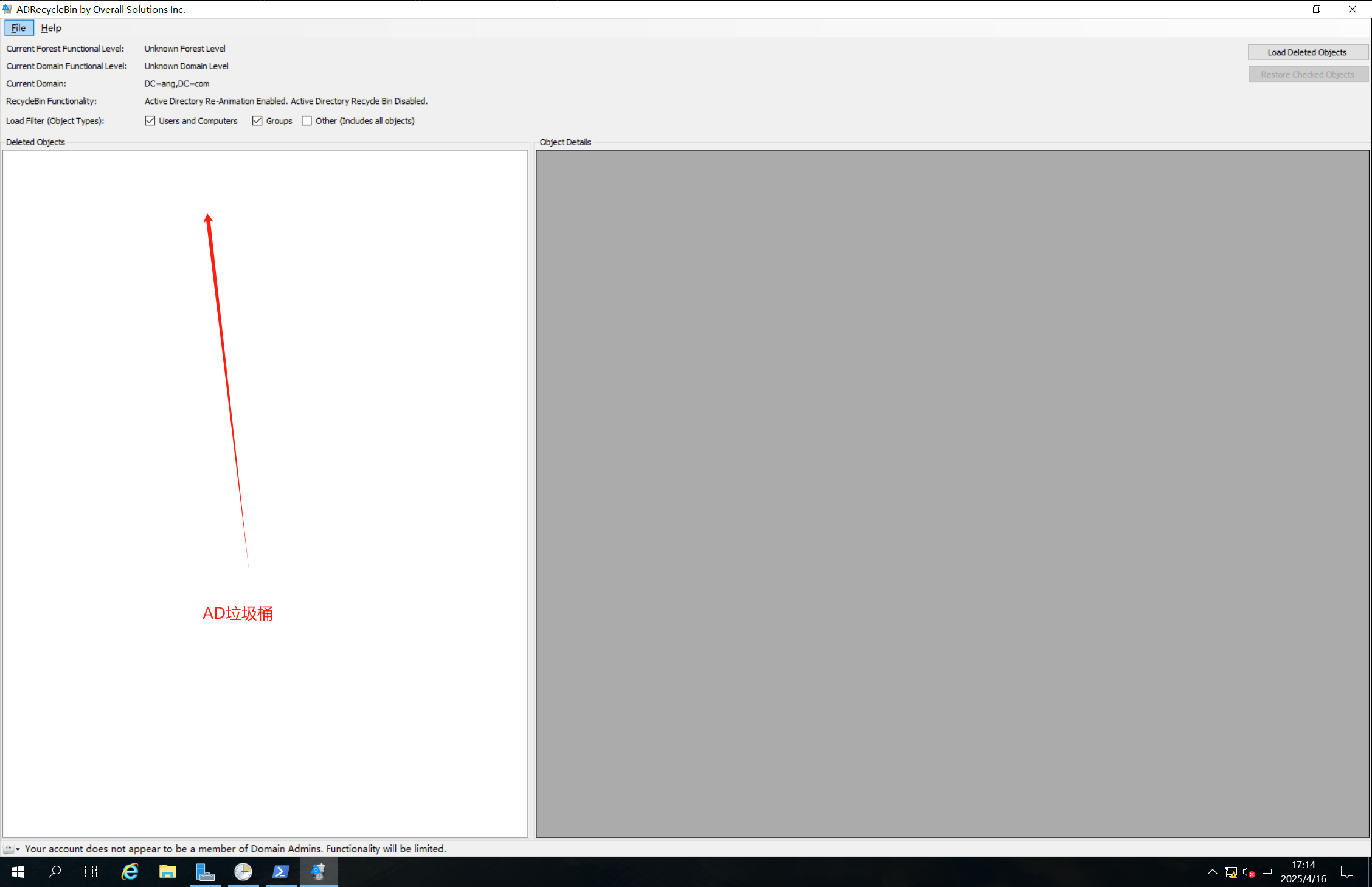Open status bar account icon dropdown
This screenshot has width=1372, height=887.
12,849
